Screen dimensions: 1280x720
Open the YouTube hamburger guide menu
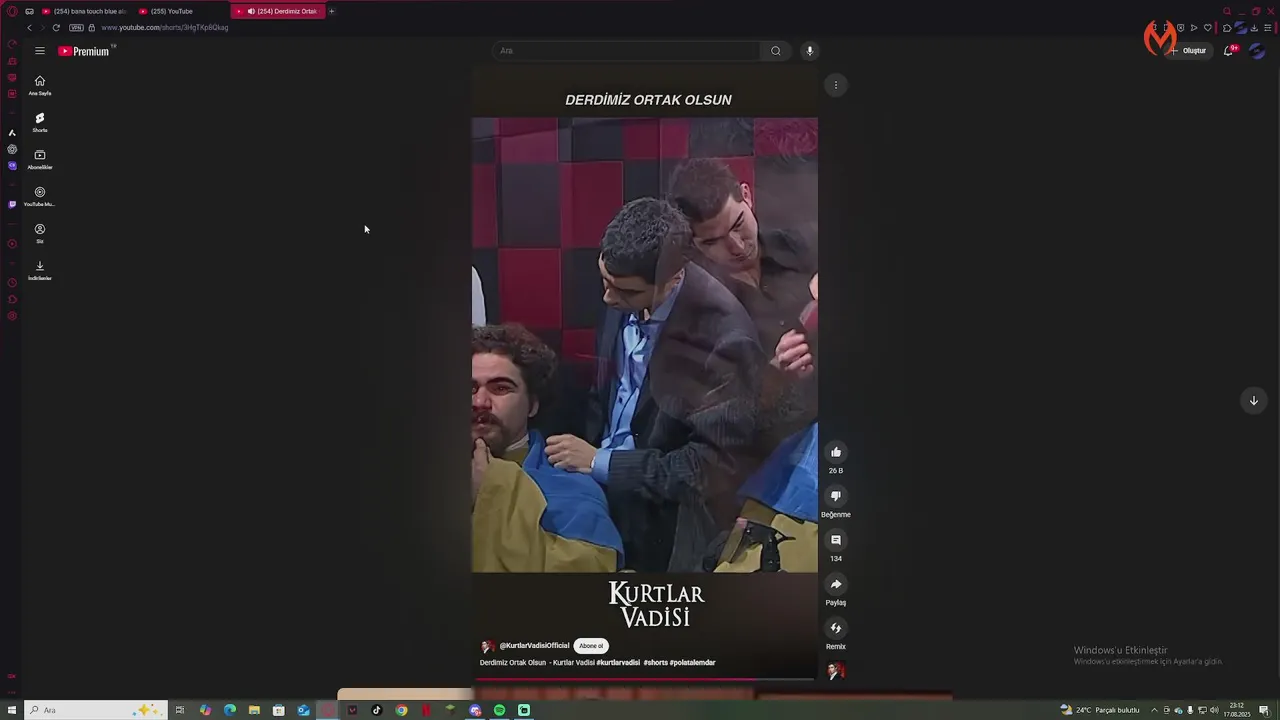point(40,51)
